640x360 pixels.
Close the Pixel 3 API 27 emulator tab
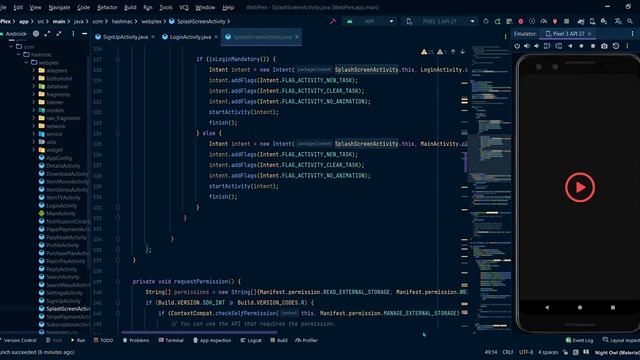point(589,34)
